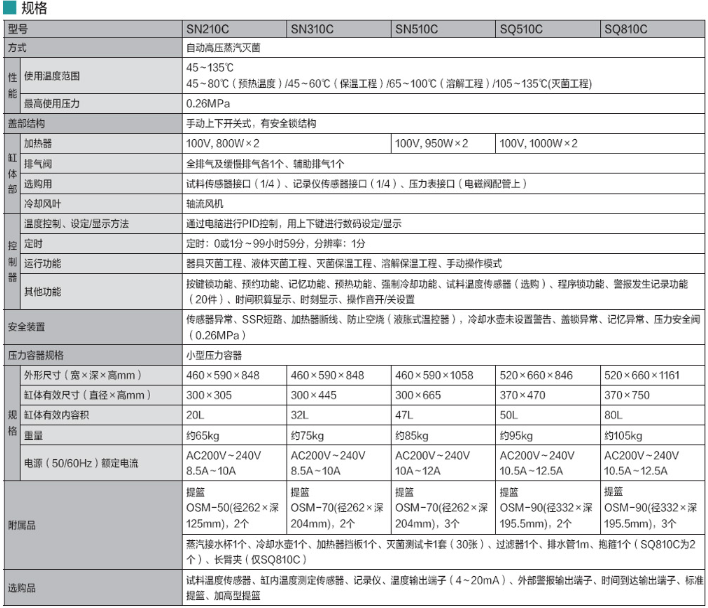Click the 45~135℃ temperature value
Screen dimensions: 708x608
click(210, 68)
